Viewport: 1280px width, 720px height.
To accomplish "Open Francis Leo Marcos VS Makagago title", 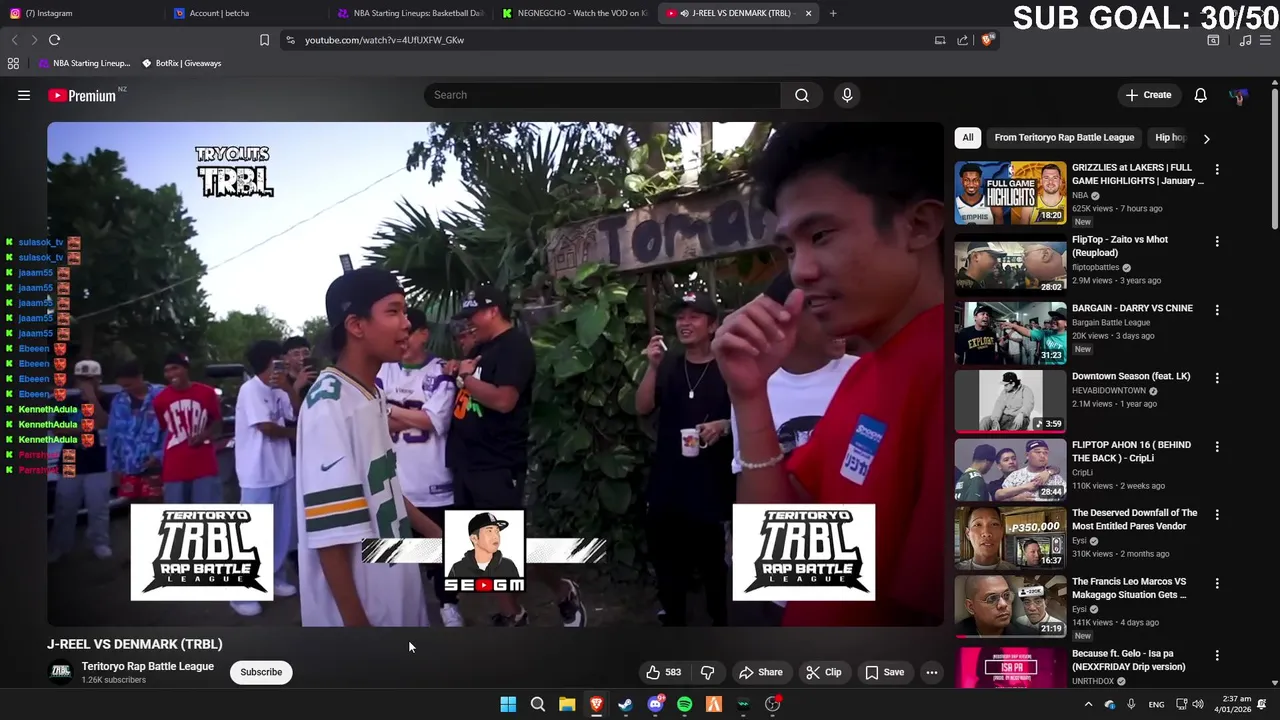I will pyautogui.click(x=1129, y=588).
